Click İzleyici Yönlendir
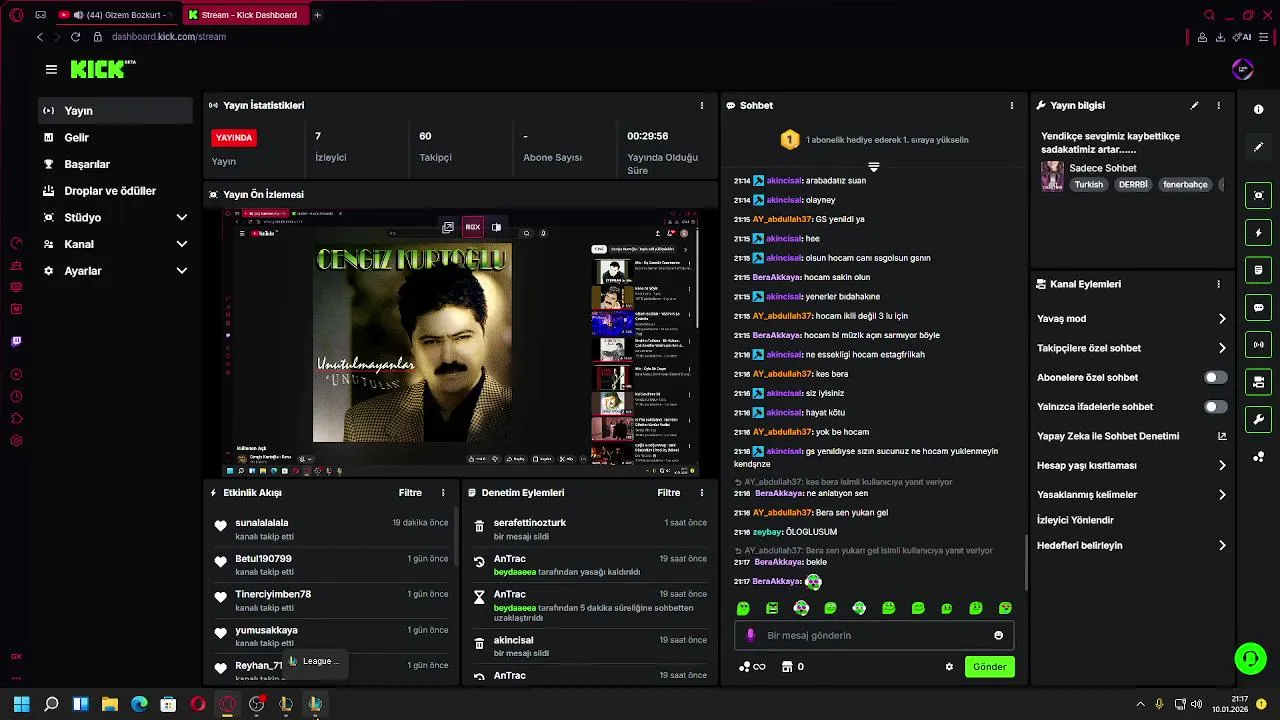Image resolution: width=1280 pixels, height=720 pixels. pyautogui.click(x=1075, y=520)
